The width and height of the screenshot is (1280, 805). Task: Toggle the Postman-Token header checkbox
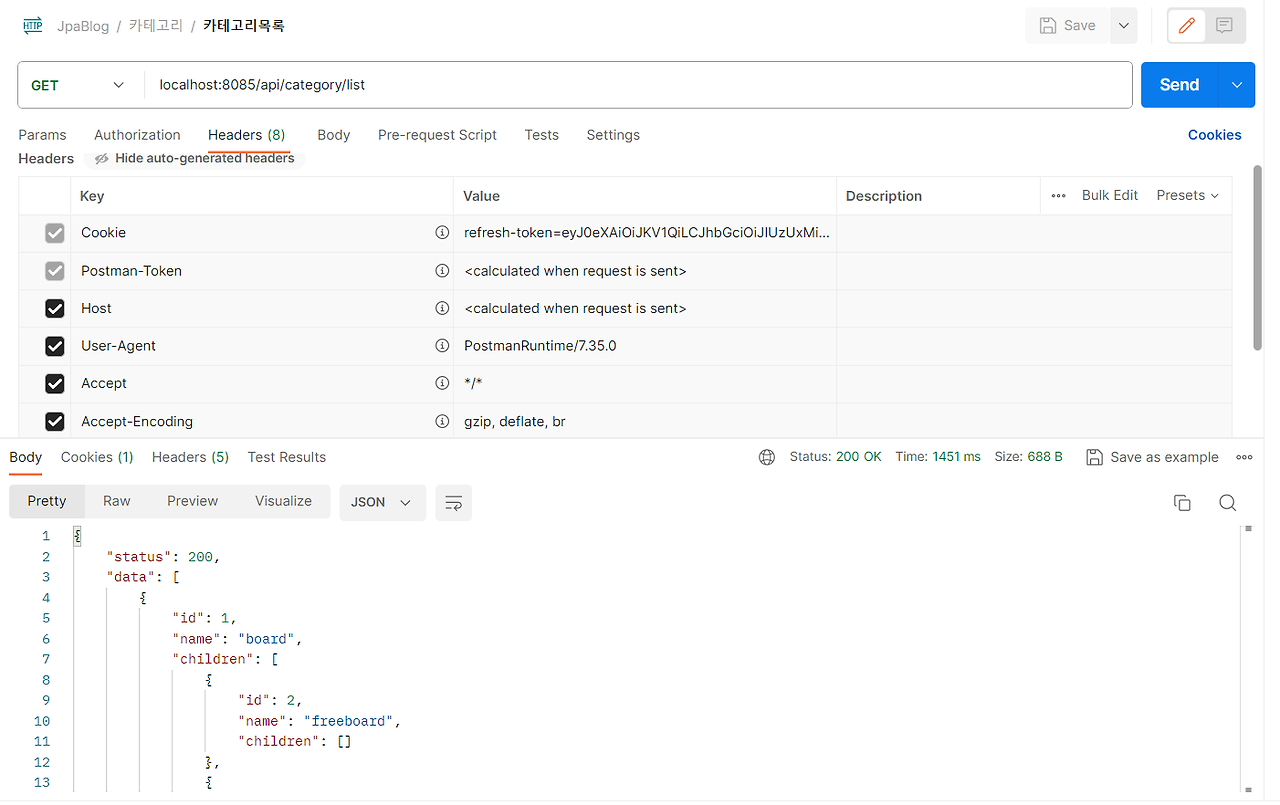click(x=55, y=271)
